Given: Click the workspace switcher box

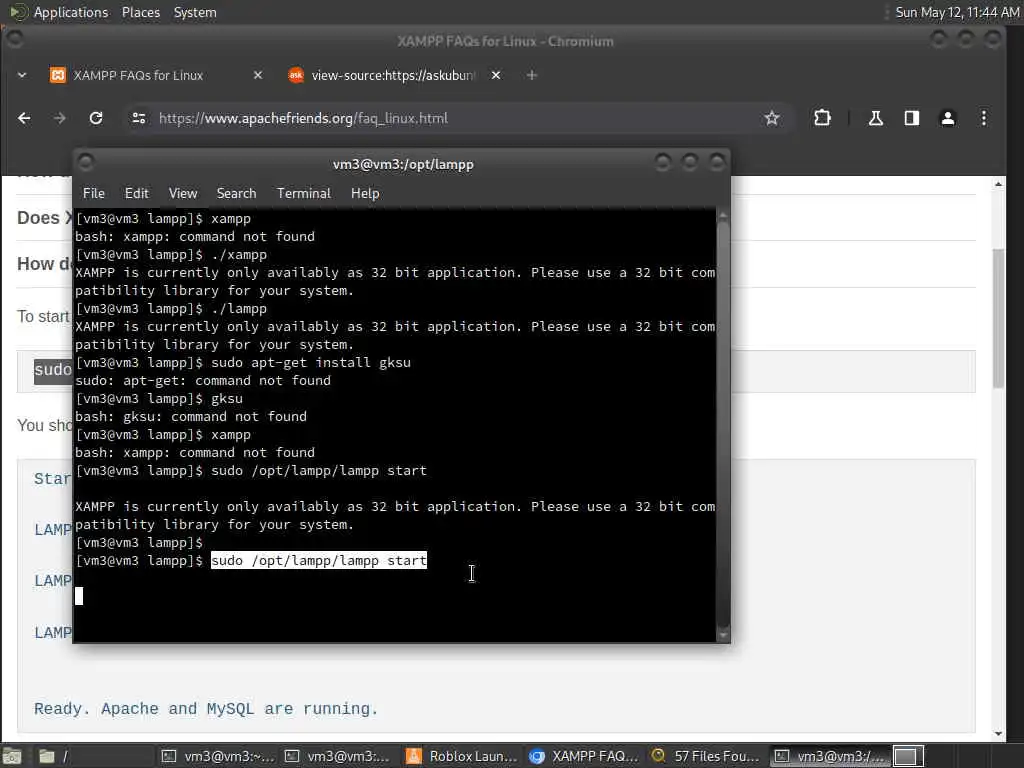Looking at the screenshot, I should (908, 756).
